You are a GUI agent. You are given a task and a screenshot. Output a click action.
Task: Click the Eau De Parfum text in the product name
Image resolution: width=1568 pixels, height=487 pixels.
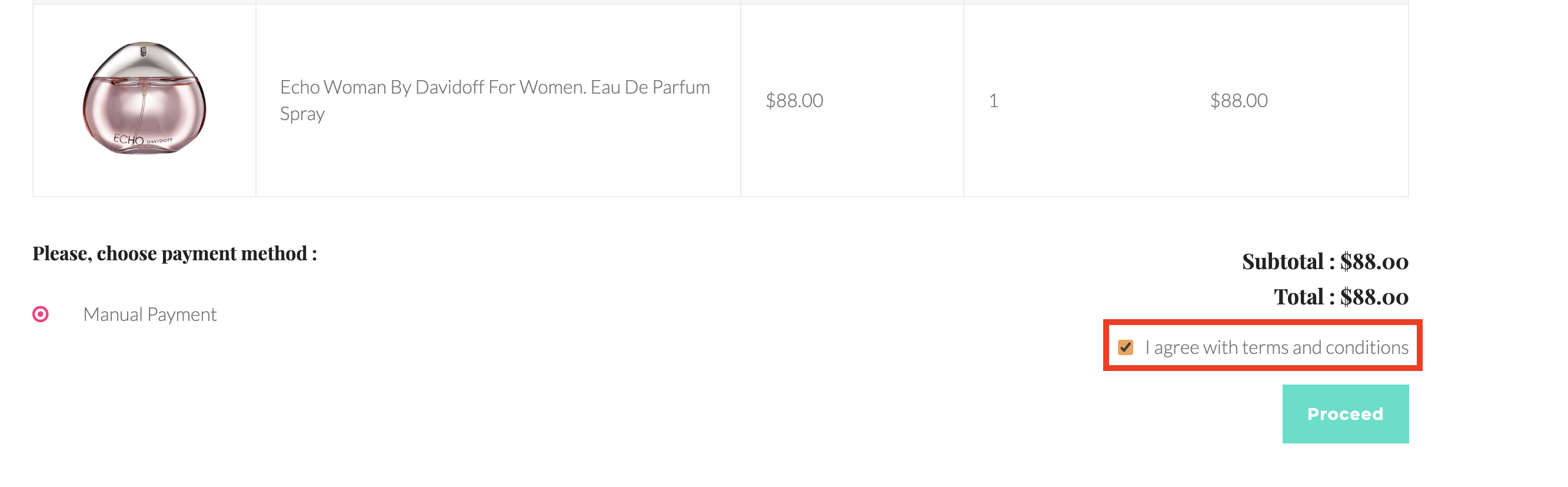(650, 87)
